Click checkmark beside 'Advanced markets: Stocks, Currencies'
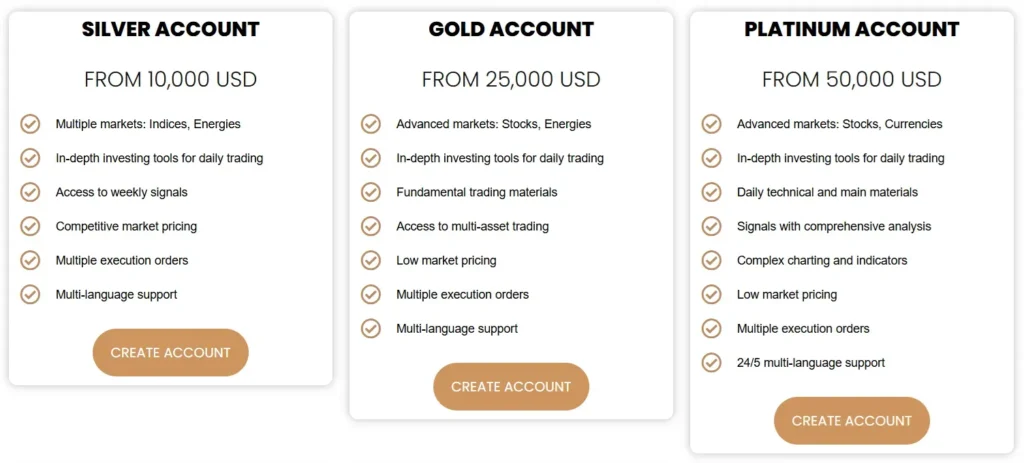This screenshot has width=1024, height=463. (x=712, y=124)
